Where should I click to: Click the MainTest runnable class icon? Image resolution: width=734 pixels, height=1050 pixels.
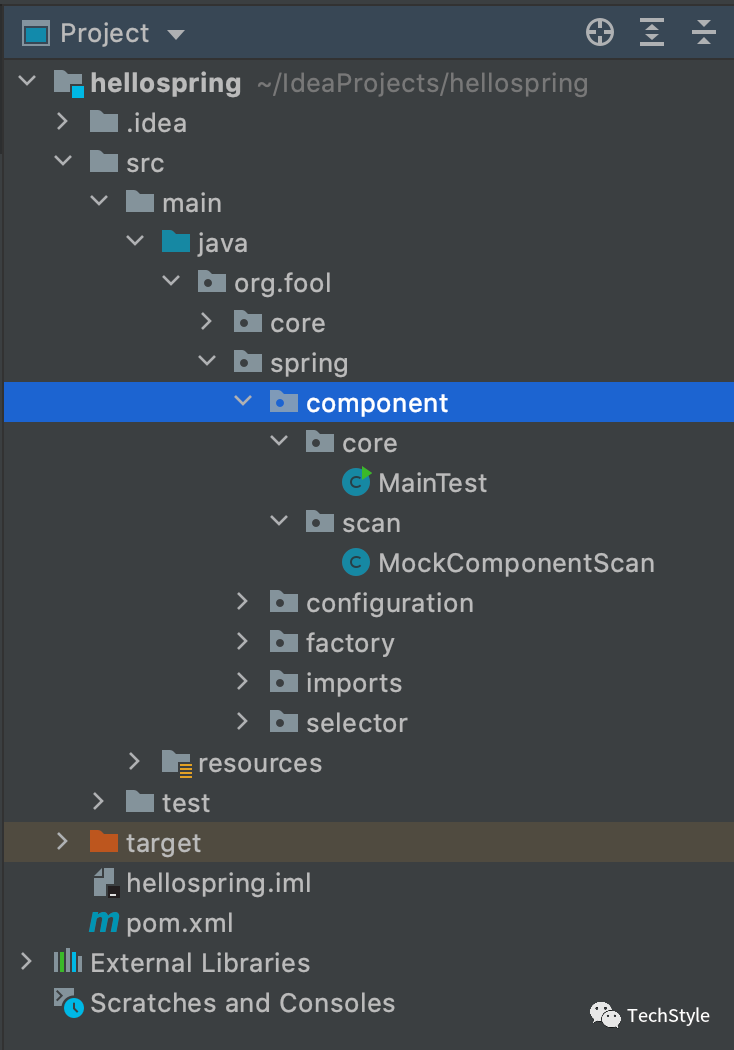click(356, 482)
